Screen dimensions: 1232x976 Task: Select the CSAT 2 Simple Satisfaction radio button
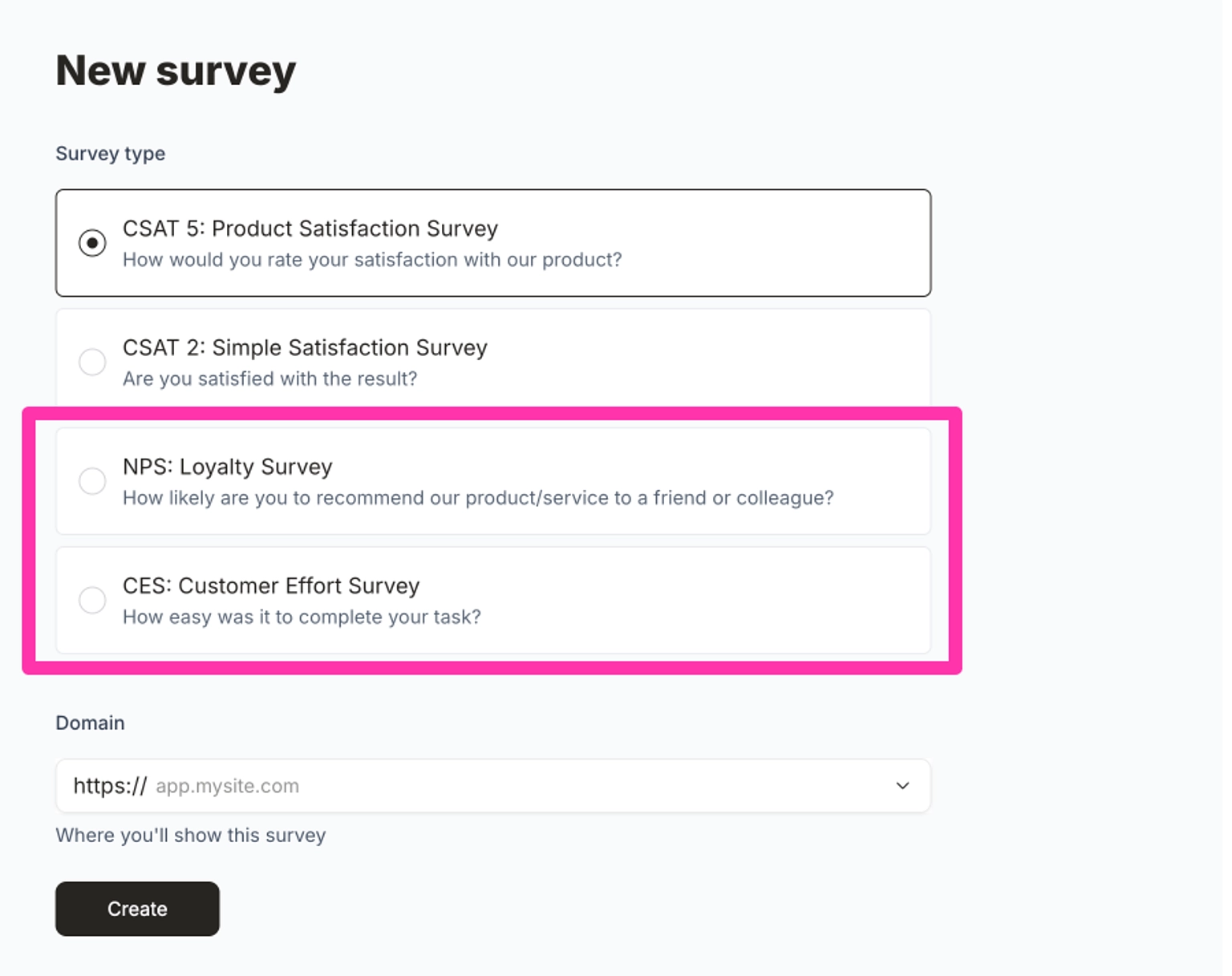pos(92,362)
